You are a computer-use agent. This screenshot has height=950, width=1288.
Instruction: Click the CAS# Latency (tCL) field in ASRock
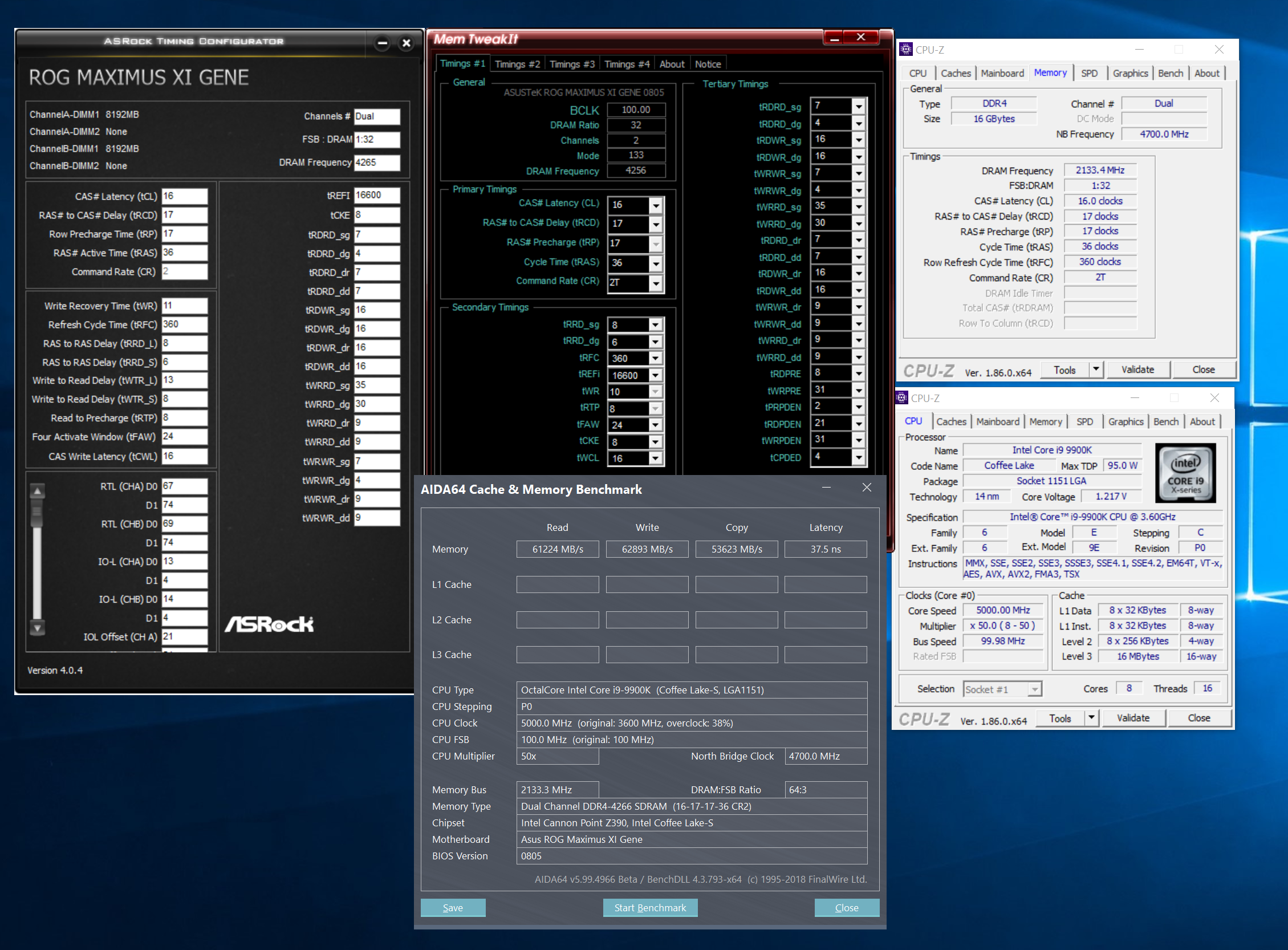185,196
